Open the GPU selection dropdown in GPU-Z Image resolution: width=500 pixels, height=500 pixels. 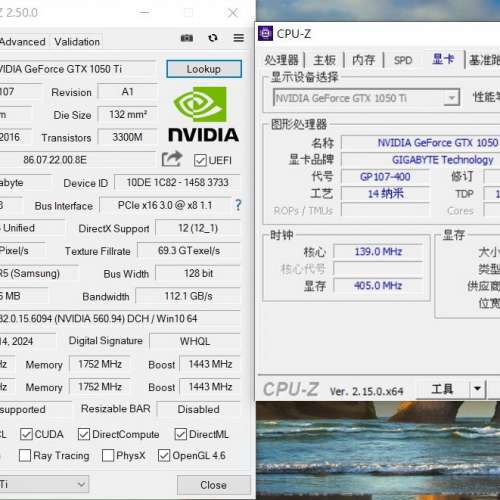pyautogui.click(x=43, y=484)
